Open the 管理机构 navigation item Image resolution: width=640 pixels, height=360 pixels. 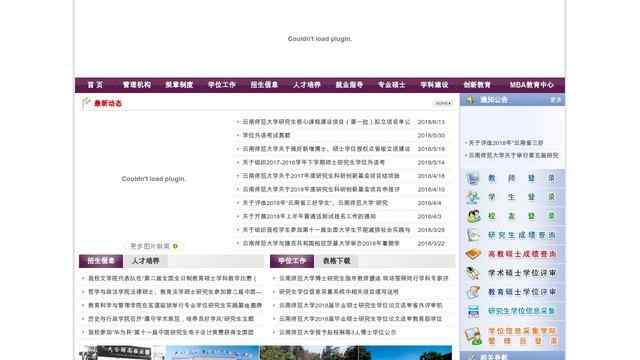click(x=137, y=85)
